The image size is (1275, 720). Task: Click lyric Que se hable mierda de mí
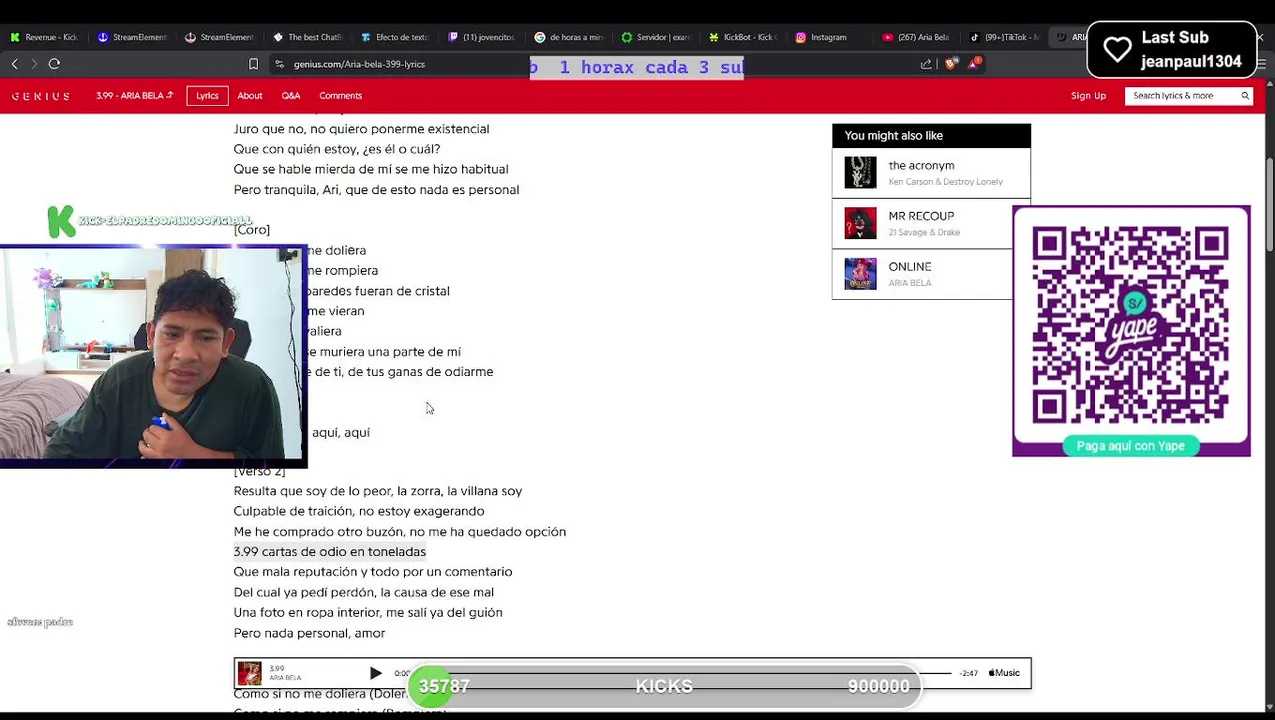[371, 169]
